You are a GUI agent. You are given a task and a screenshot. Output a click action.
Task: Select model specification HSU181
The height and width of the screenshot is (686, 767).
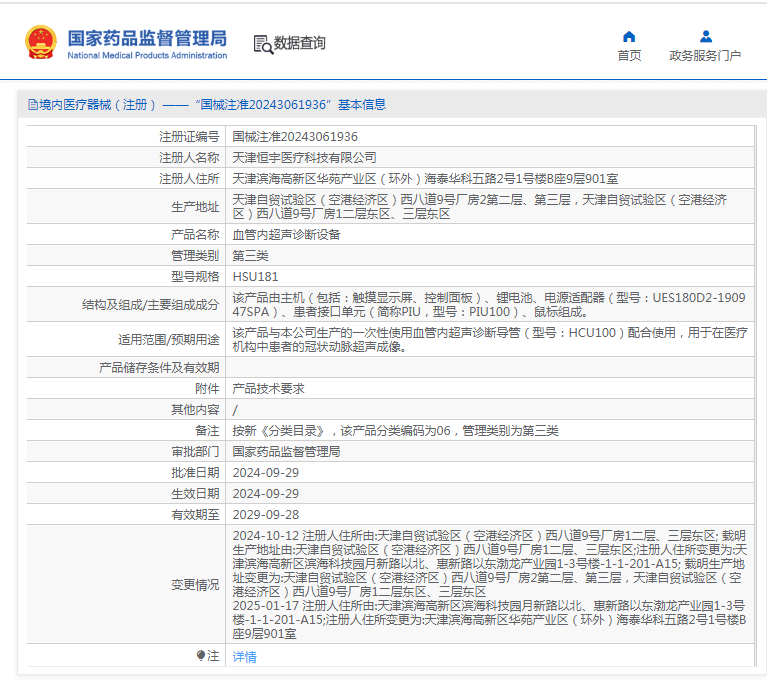point(255,276)
